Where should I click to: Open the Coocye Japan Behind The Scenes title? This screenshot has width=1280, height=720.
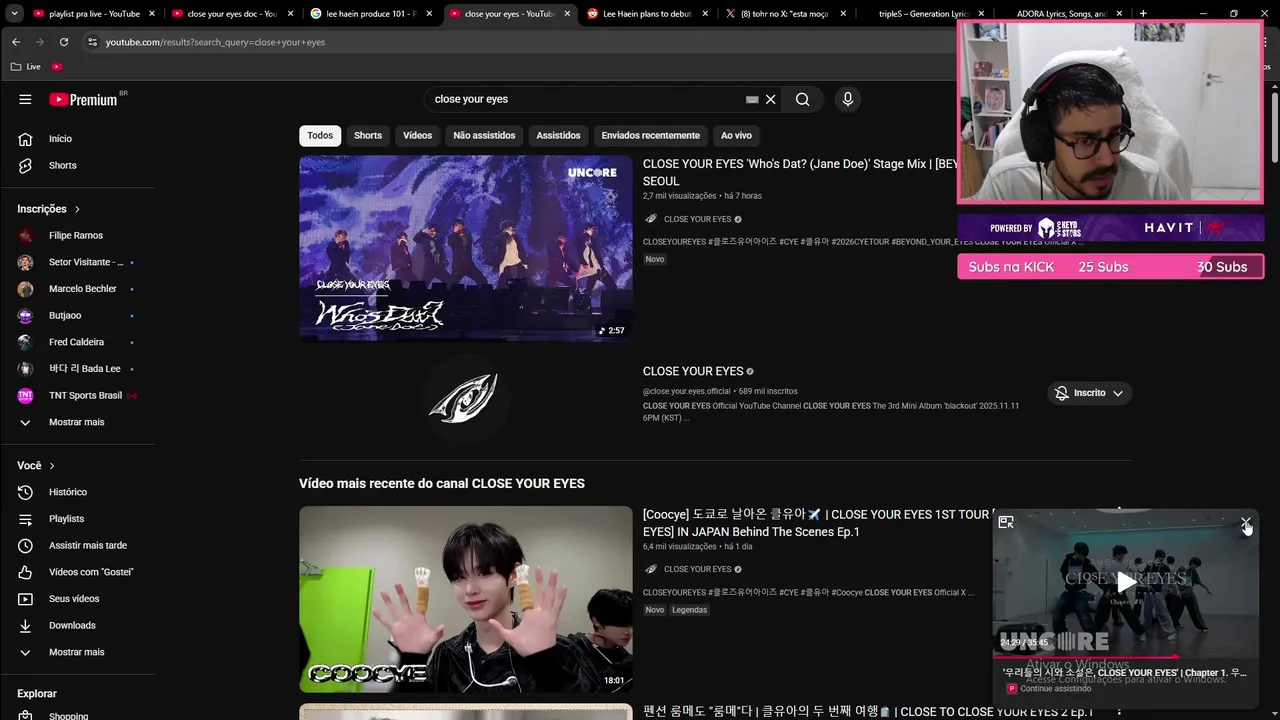tap(818, 523)
